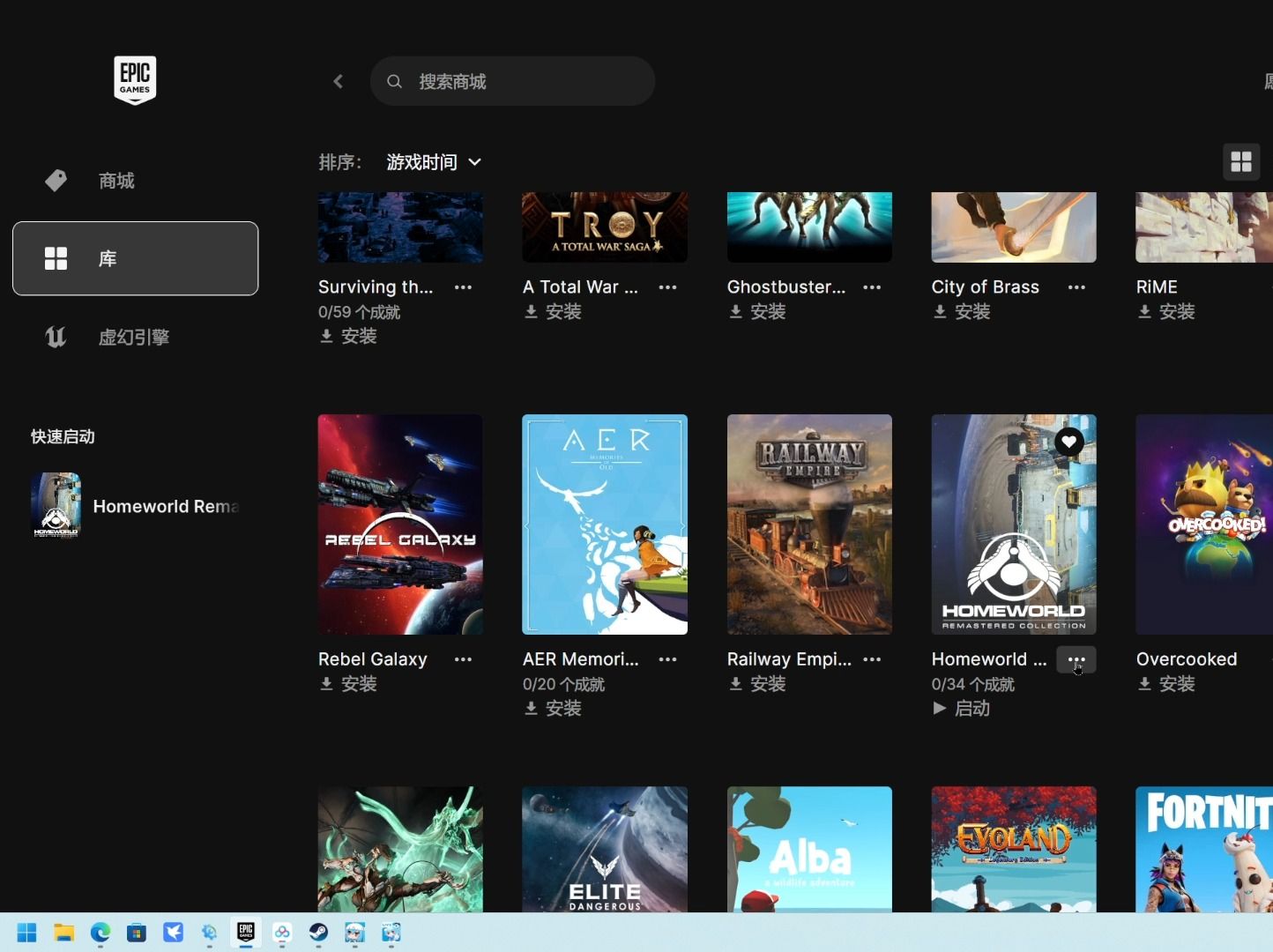Image resolution: width=1273 pixels, height=952 pixels.
Task: Install RiME game
Action: click(1166, 311)
